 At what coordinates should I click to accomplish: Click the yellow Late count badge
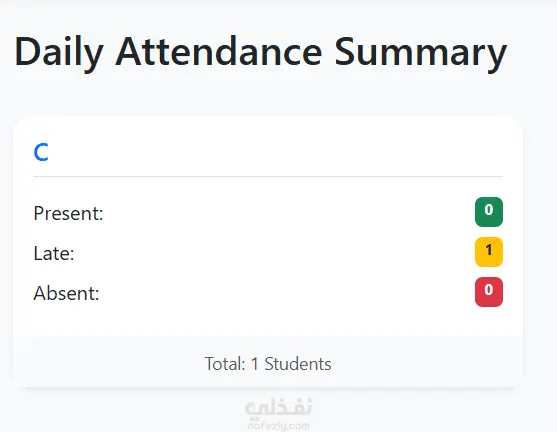point(489,252)
